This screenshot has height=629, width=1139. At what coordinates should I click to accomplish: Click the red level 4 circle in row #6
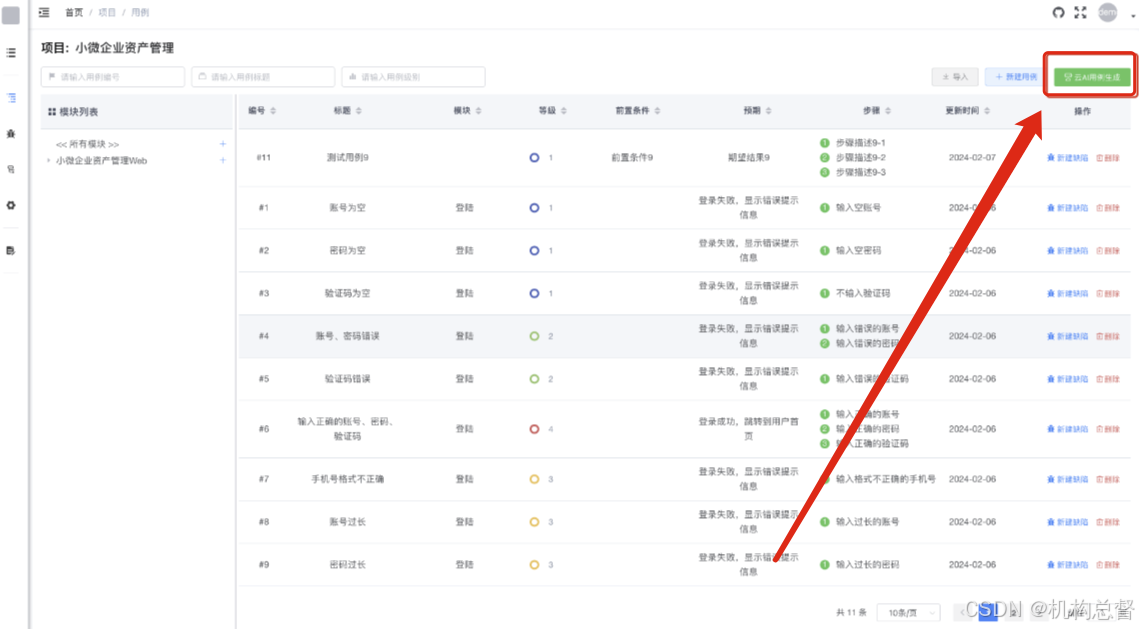[x=534, y=429]
